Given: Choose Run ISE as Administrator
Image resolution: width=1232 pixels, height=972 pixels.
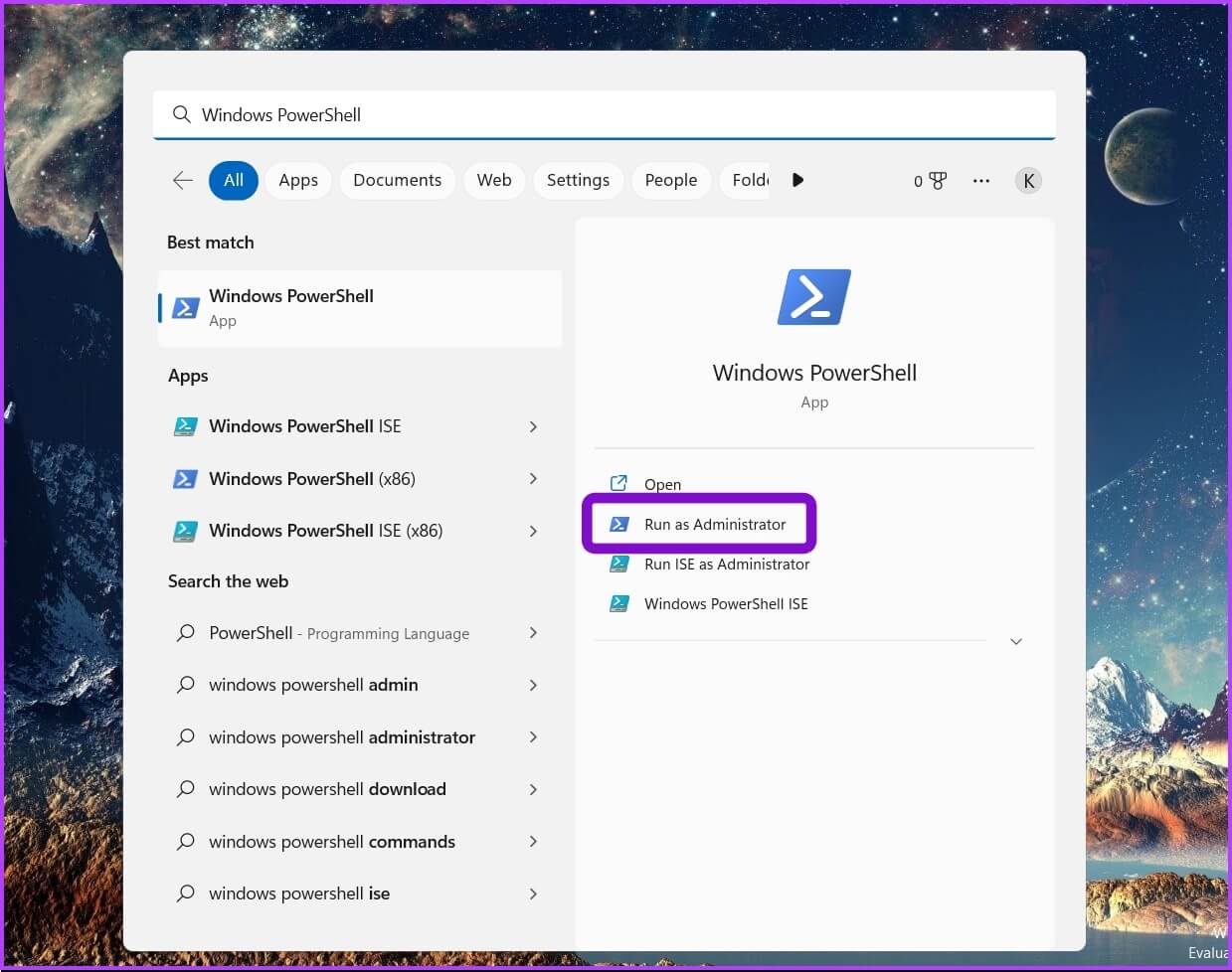Looking at the screenshot, I should tap(727, 564).
